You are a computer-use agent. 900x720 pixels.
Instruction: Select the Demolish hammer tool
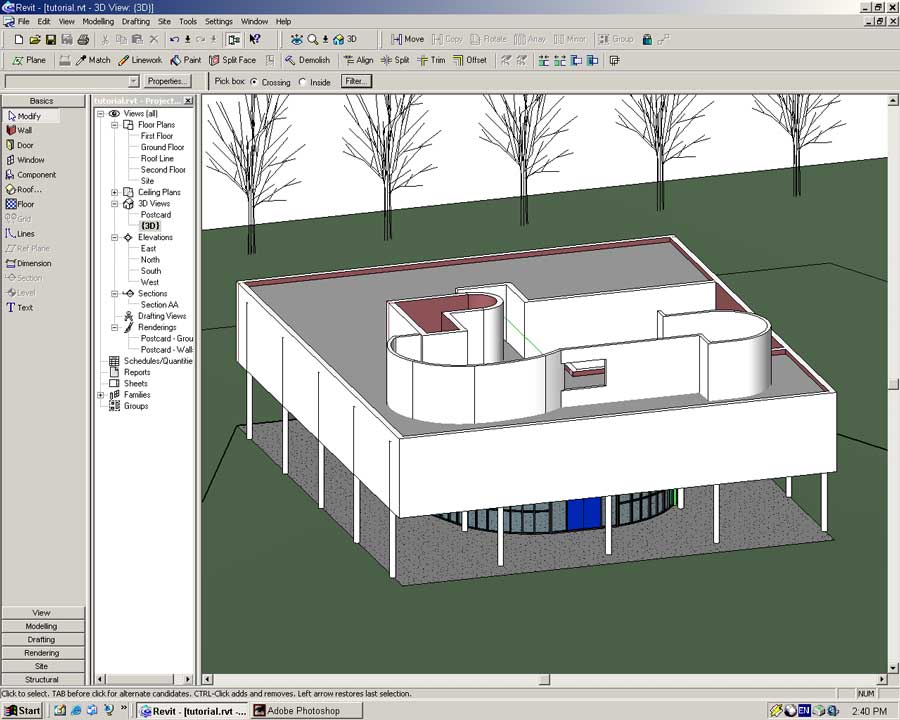coord(308,60)
